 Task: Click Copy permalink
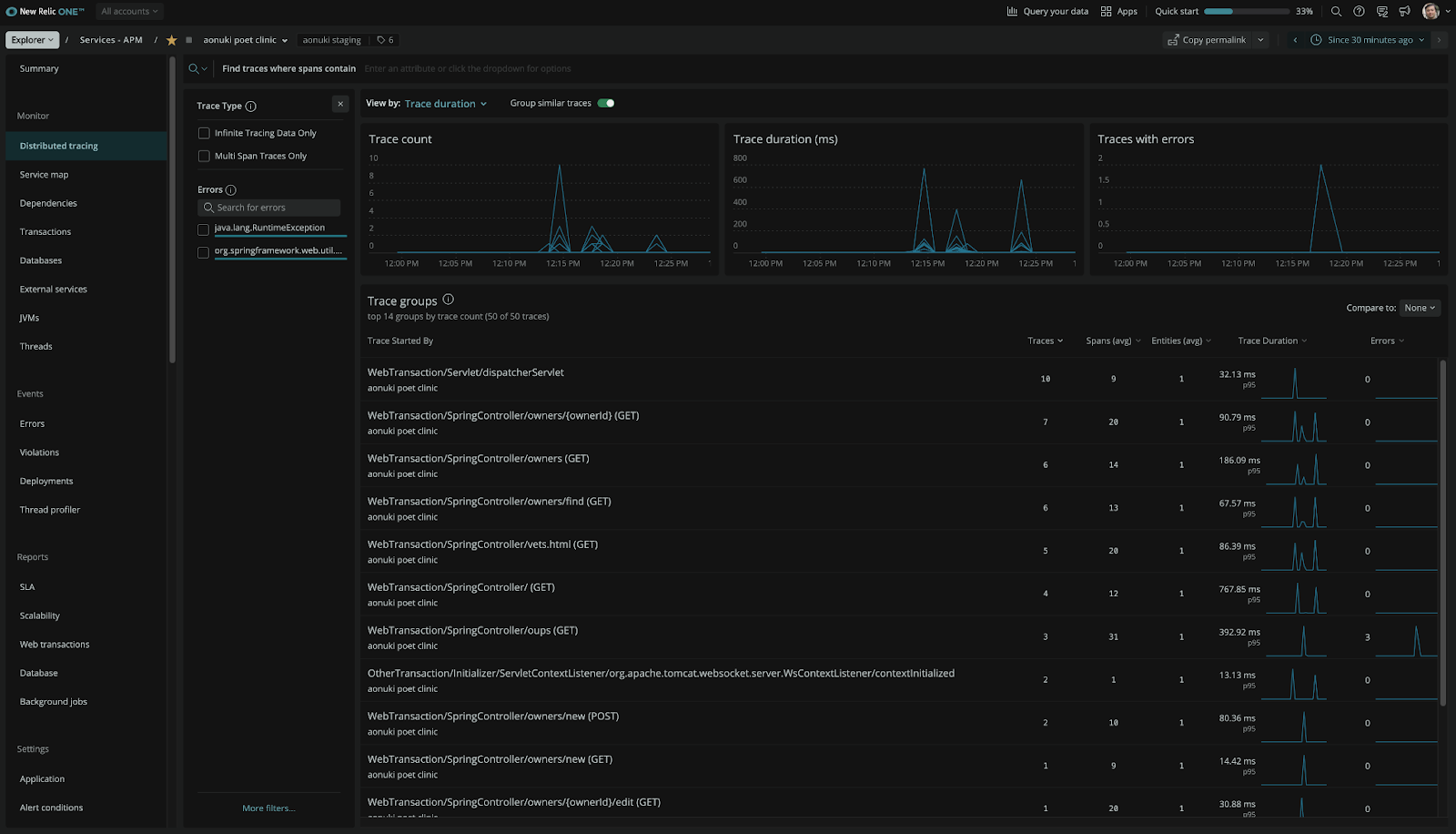tap(1208, 39)
